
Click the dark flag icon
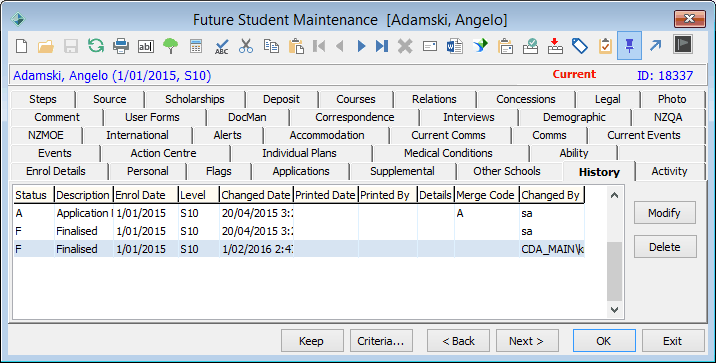(x=683, y=44)
